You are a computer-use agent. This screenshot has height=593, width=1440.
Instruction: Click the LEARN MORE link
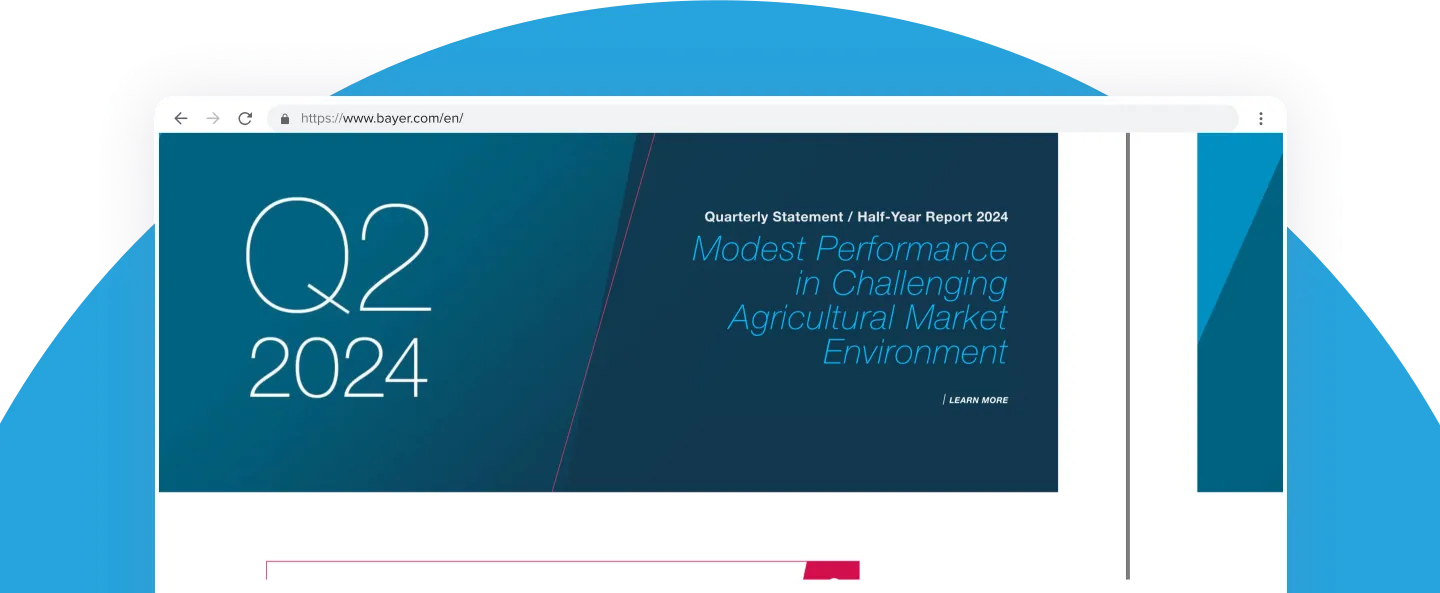pos(976,400)
